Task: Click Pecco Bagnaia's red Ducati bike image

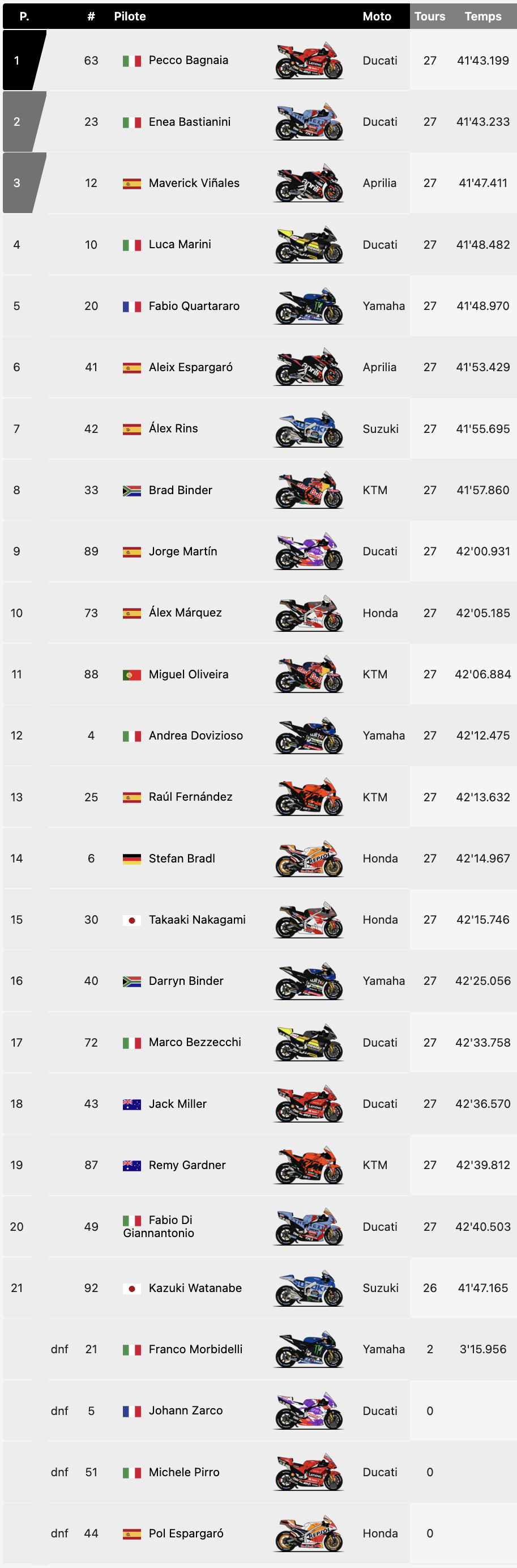Action: 309,60
